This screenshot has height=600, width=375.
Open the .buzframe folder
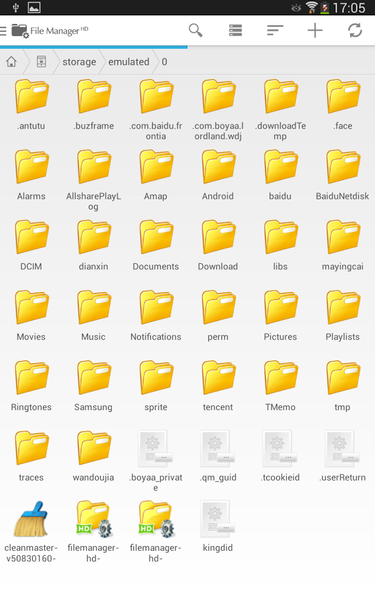click(94, 103)
